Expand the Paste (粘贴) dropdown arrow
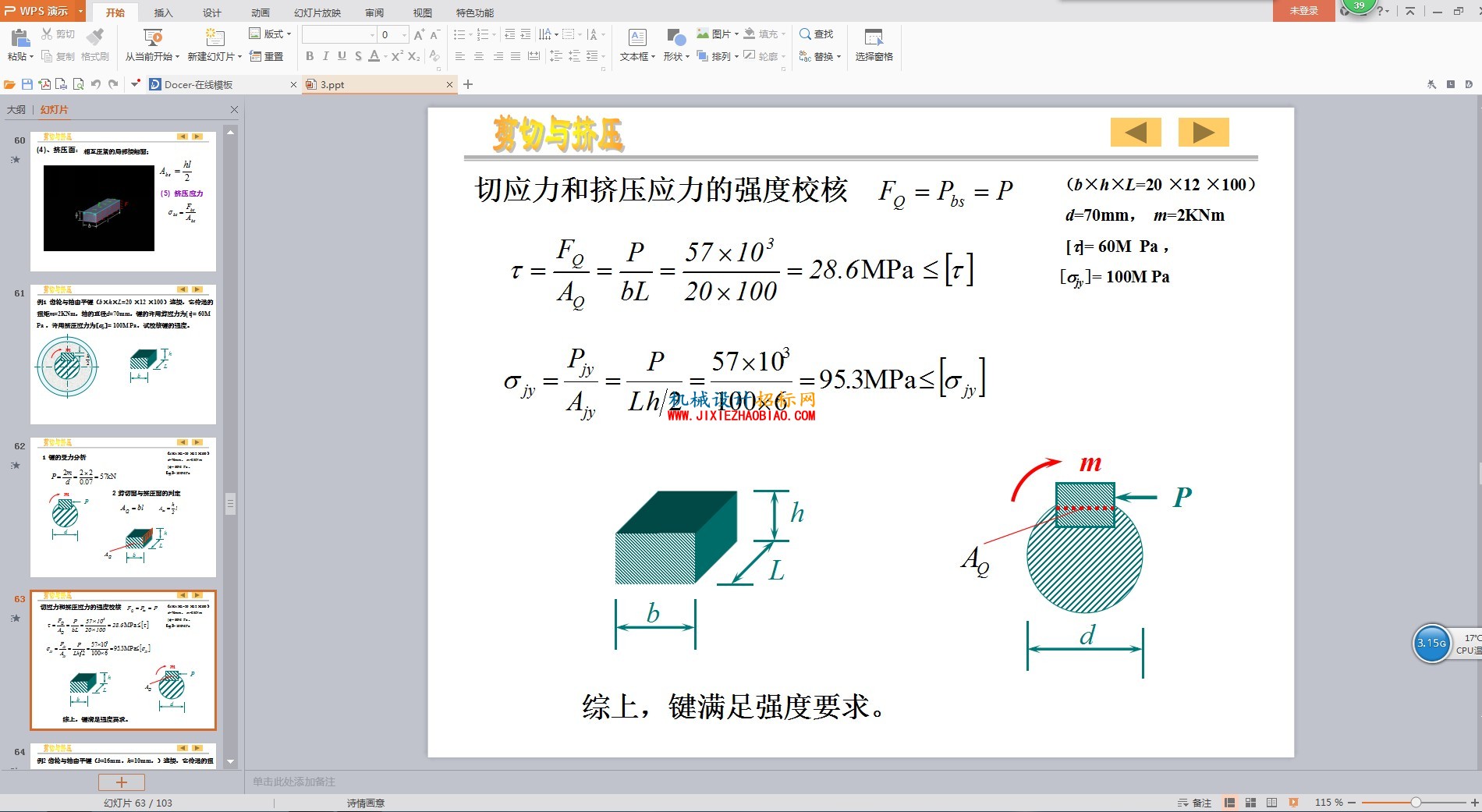The height and width of the screenshot is (812, 1482). coord(32,57)
